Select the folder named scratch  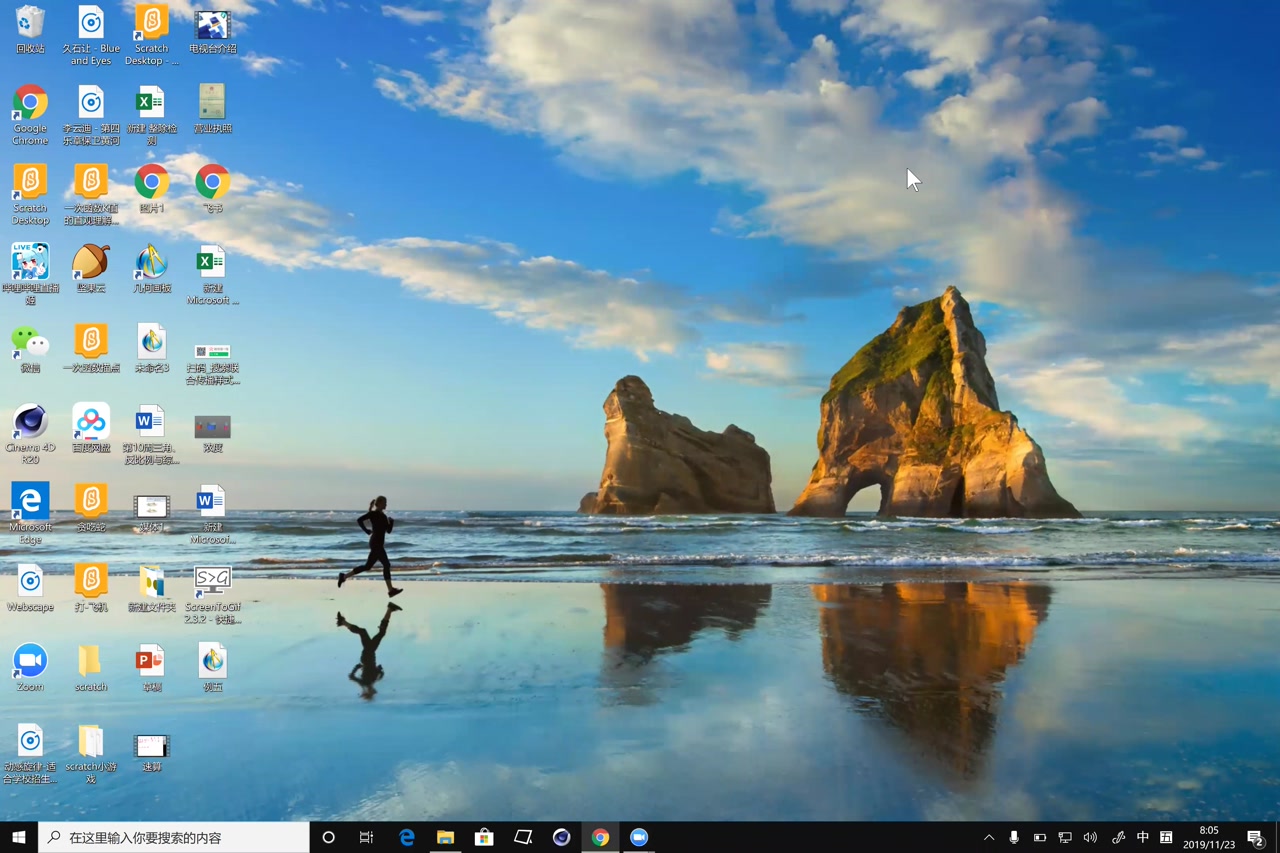(x=91, y=668)
